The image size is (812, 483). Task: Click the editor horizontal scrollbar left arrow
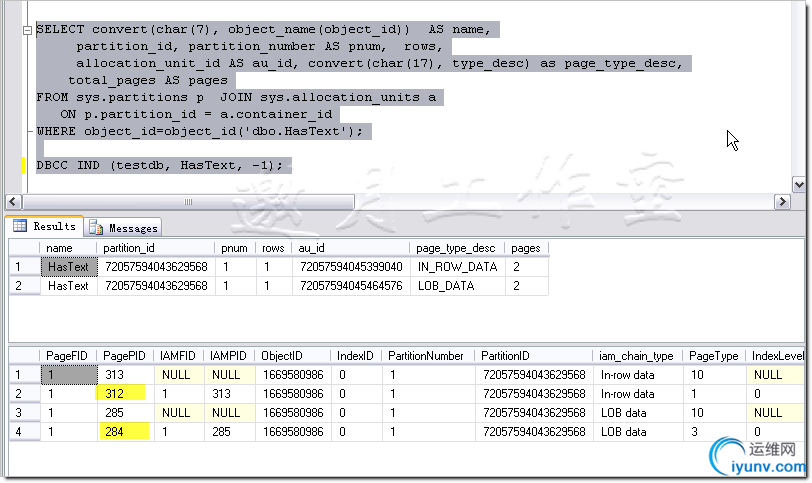pos(13,201)
